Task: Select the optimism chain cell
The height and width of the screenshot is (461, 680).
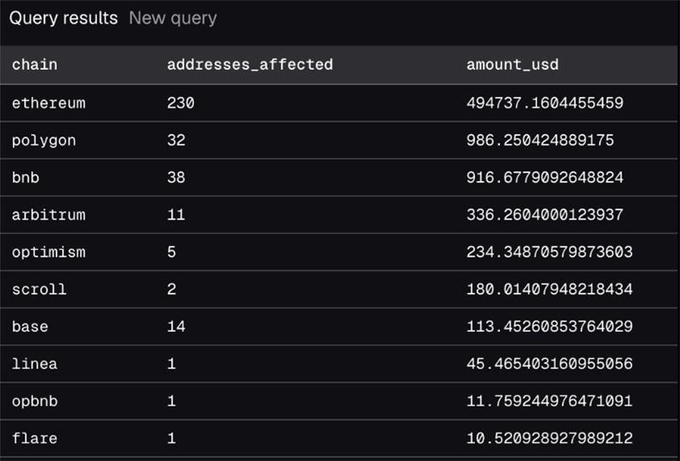Action: click(x=49, y=252)
